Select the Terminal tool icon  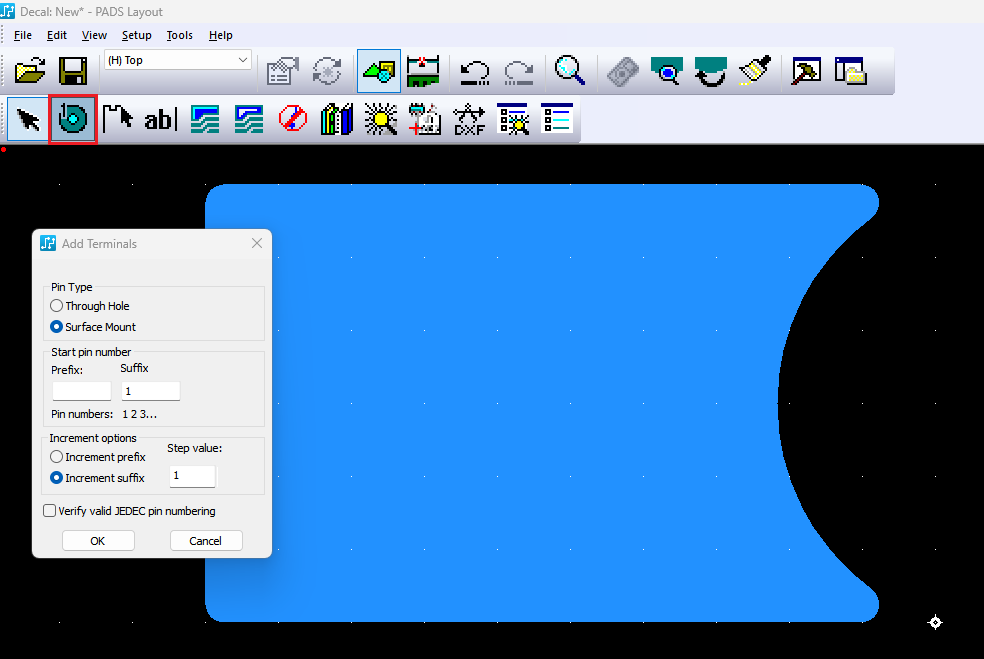pyautogui.click(x=73, y=120)
